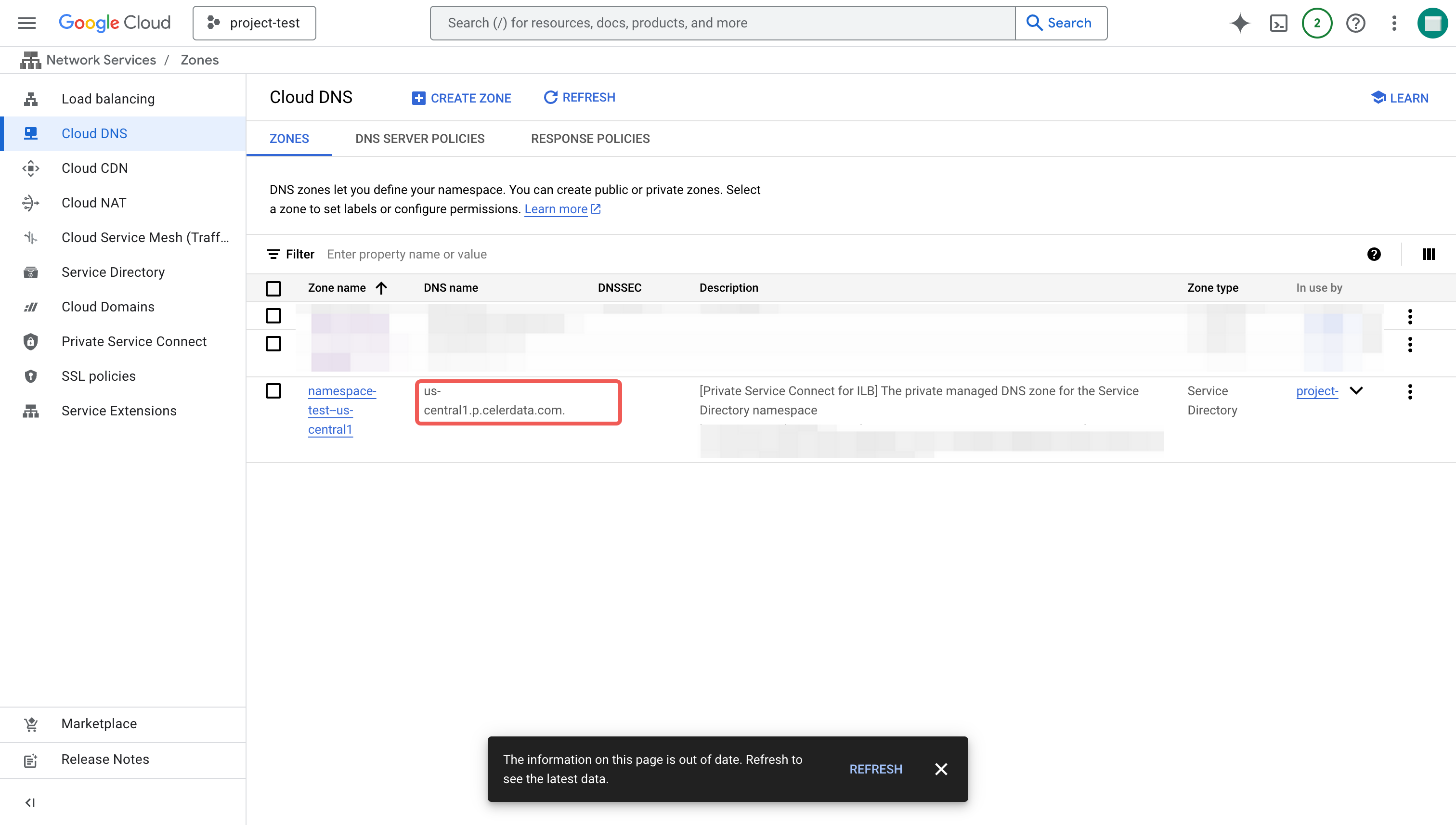The height and width of the screenshot is (825, 1456).
Task: Expand the In use by project- chevron
Action: point(1356,390)
